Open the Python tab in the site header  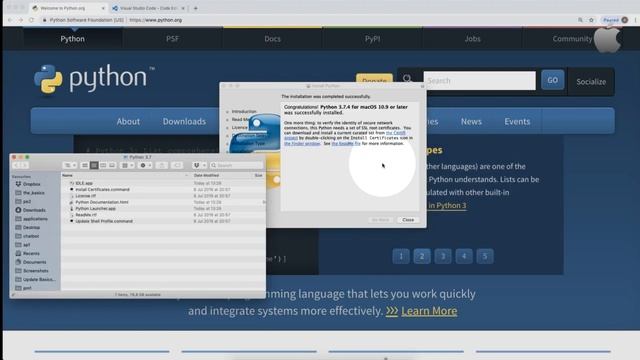pyautogui.click(x=73, y=39)
